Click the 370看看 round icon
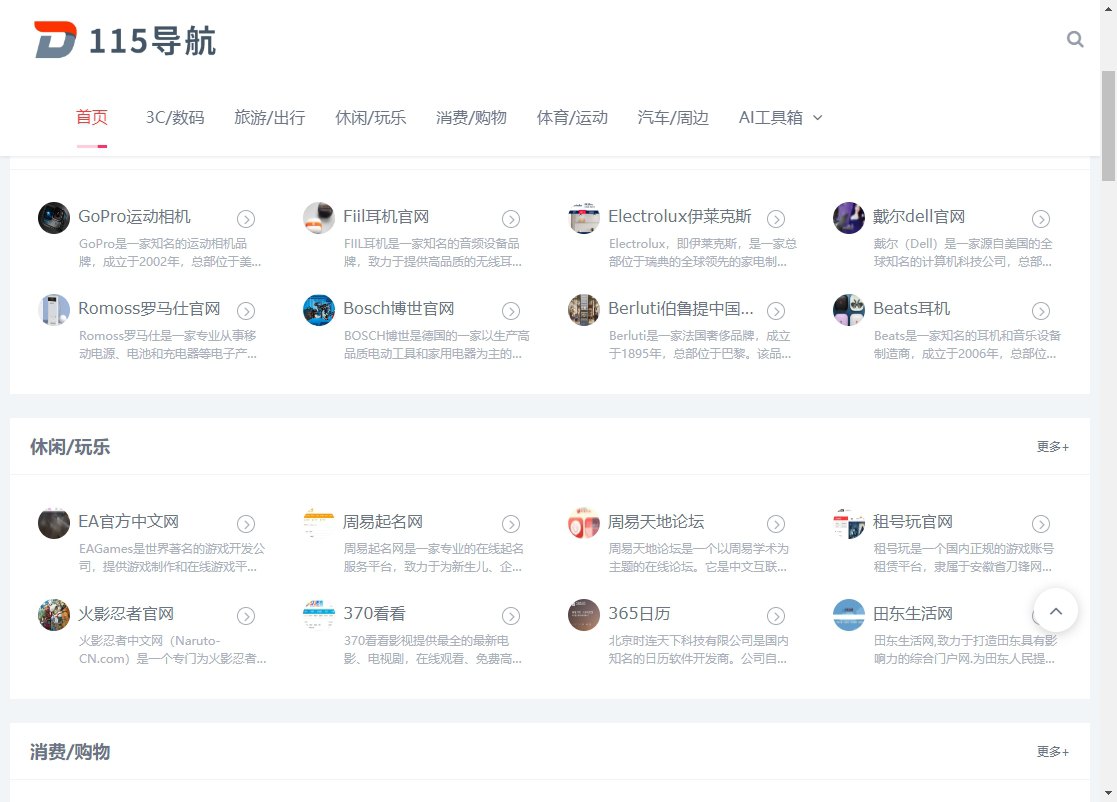 click(319, 615)
